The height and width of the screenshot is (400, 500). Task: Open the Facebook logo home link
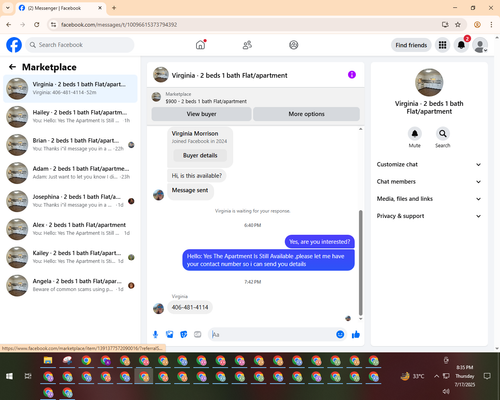14,45
